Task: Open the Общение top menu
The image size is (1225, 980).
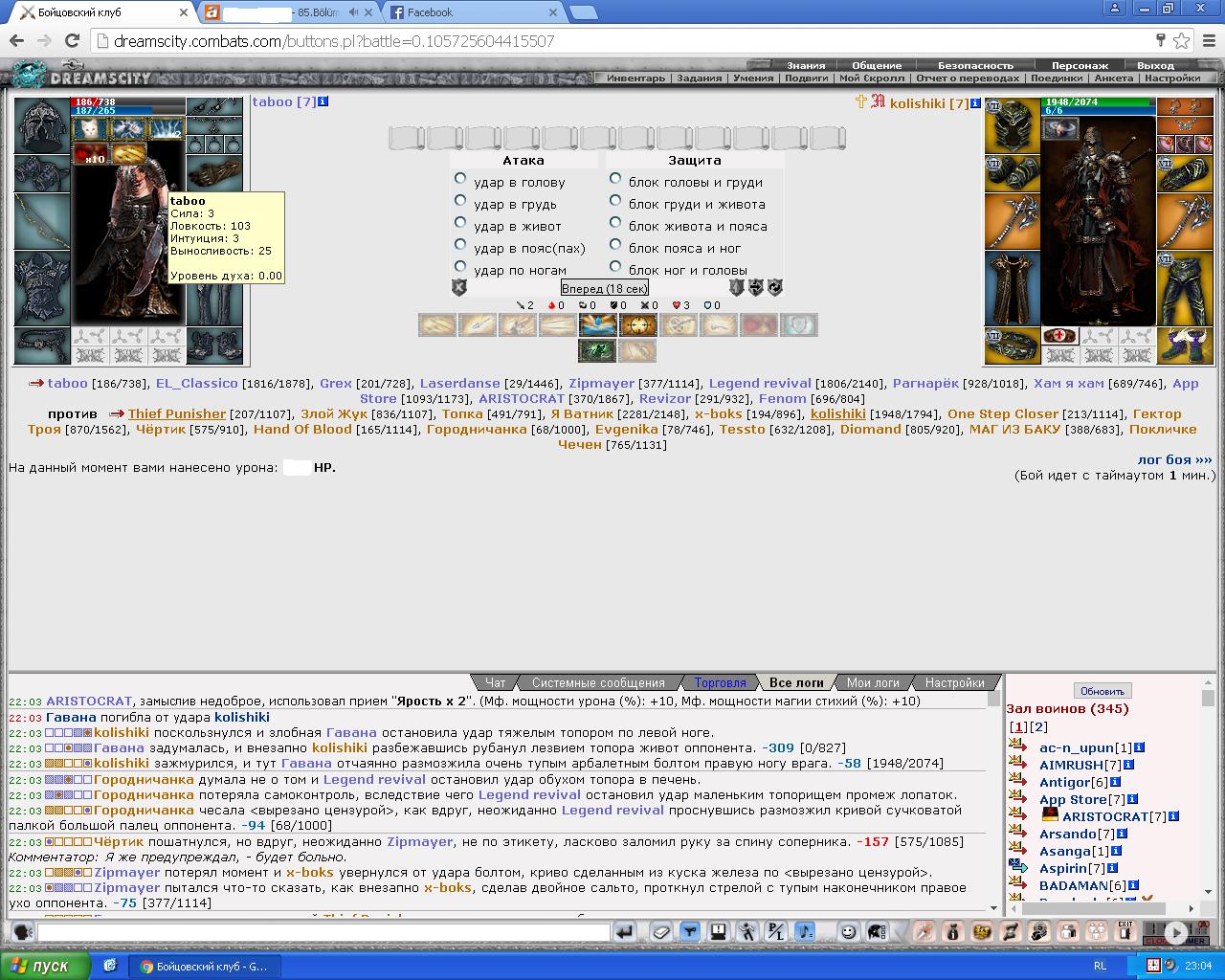Action: click(x=876, y=65)
